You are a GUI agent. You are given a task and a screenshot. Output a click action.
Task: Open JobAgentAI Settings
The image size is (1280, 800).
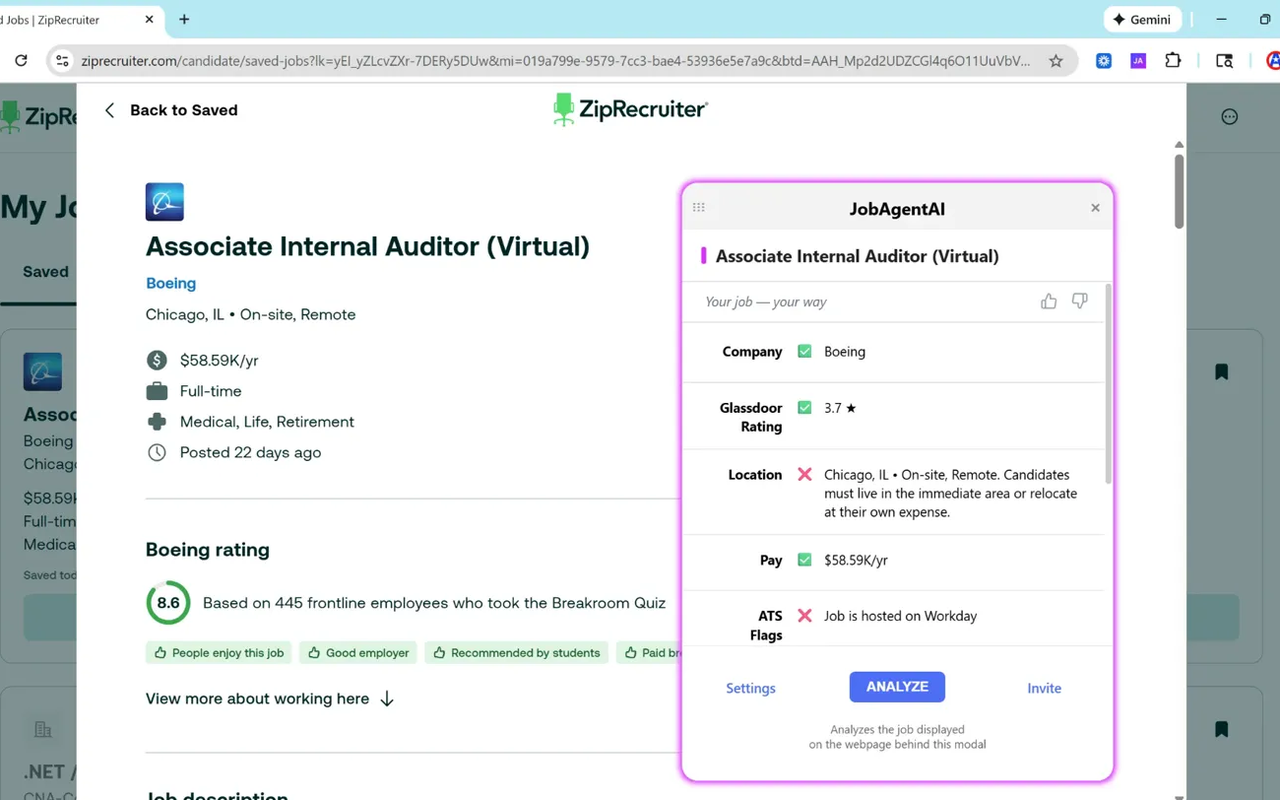[751, 688]
